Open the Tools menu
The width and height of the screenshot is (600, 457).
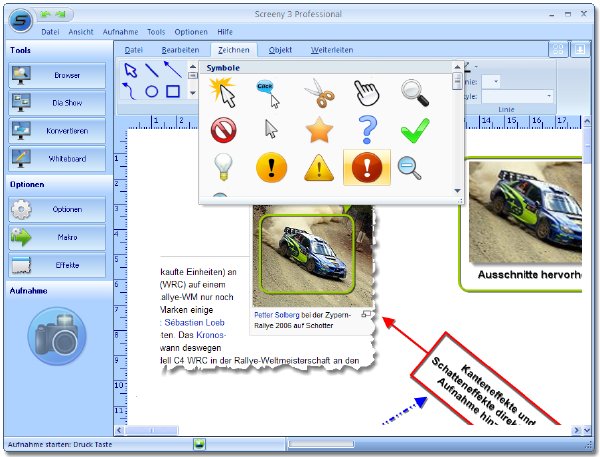pyautogui.click(x=156, y=32)
